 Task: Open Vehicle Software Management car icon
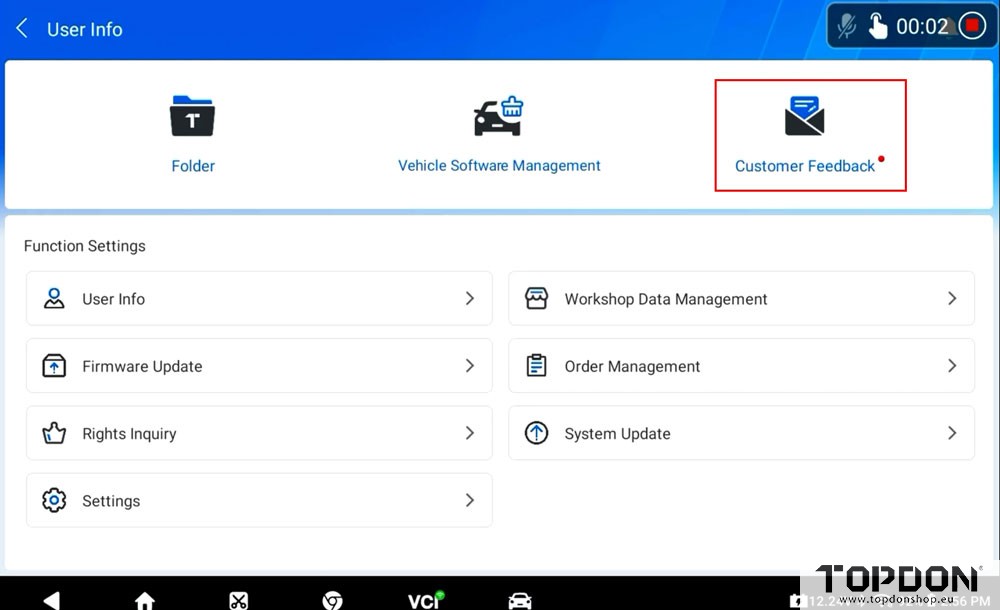pos(498,116)
